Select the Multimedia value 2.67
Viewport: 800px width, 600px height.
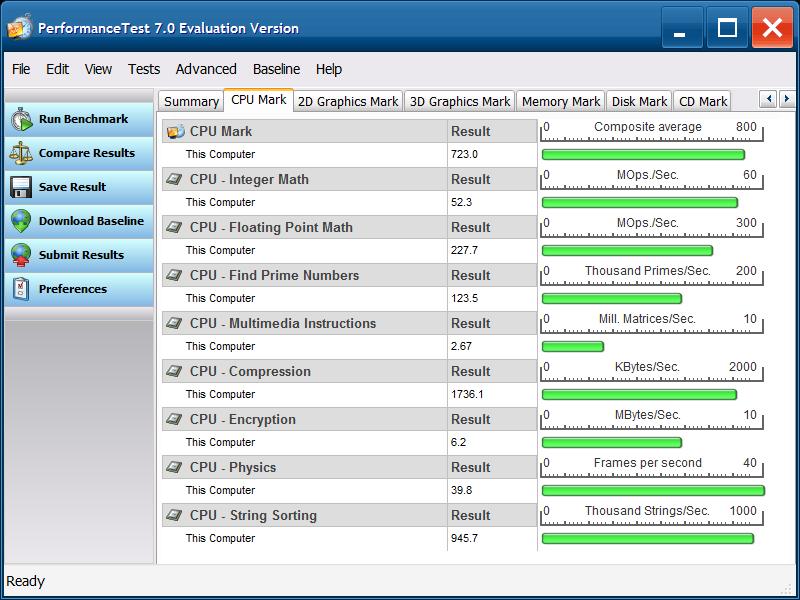(461, 346)
